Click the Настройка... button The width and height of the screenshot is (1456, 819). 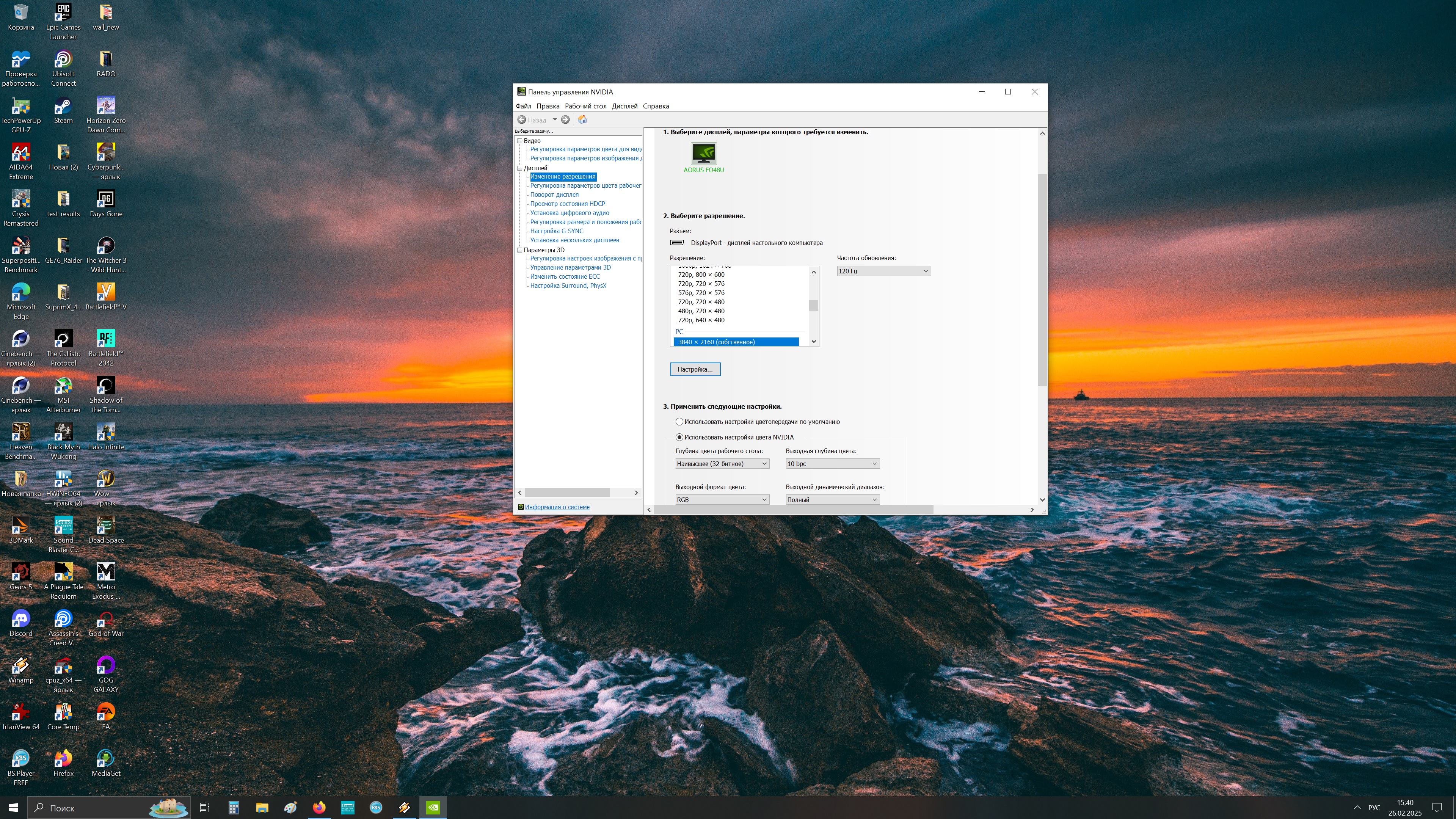[695, 369]
